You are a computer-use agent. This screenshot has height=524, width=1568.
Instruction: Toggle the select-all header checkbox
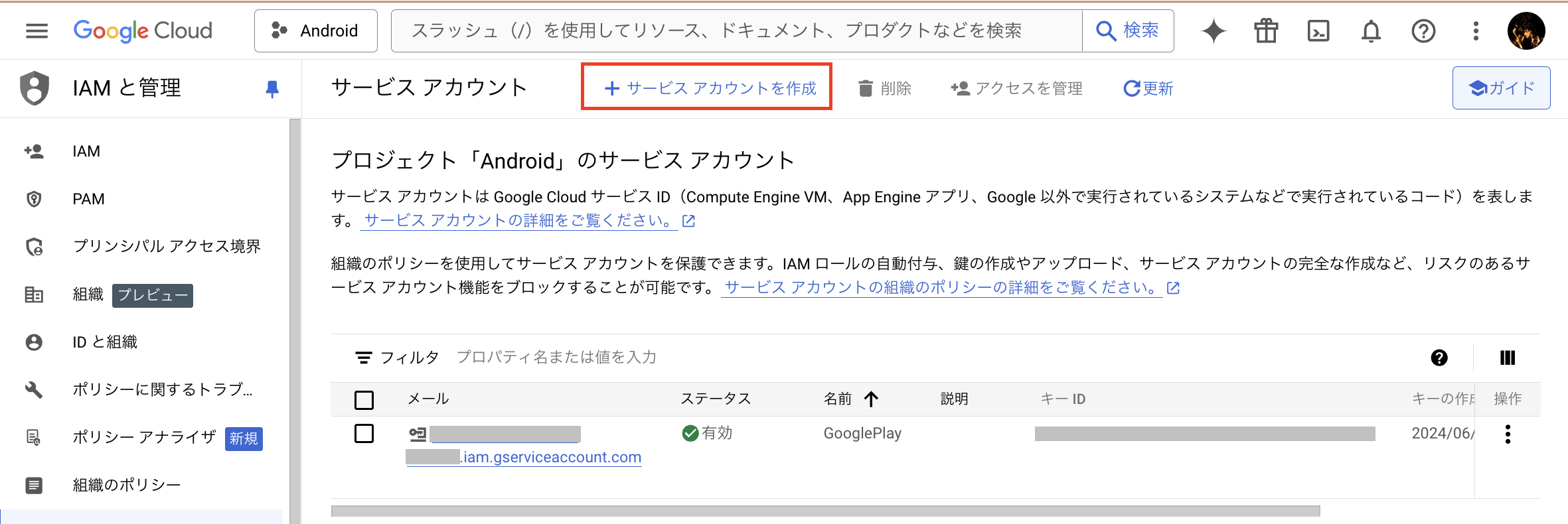[x=364, y=400]
